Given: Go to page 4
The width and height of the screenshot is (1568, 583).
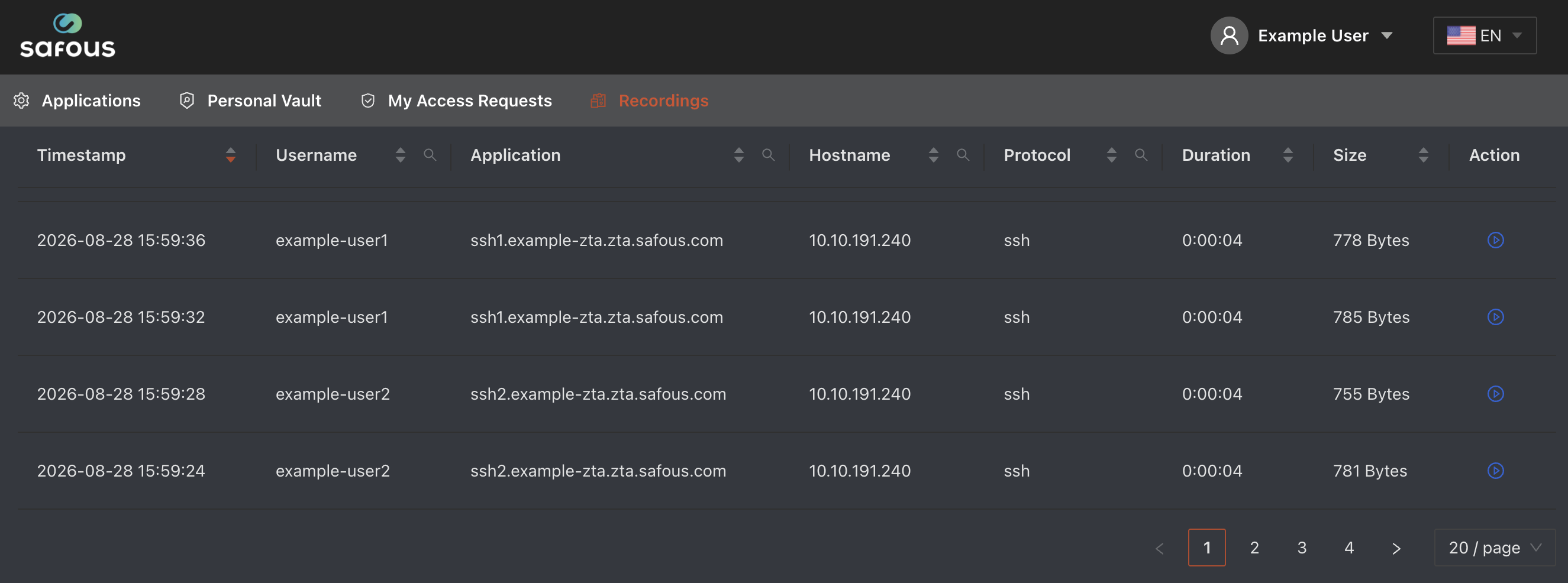Looking at the screenshot, I should (1349, 547).
